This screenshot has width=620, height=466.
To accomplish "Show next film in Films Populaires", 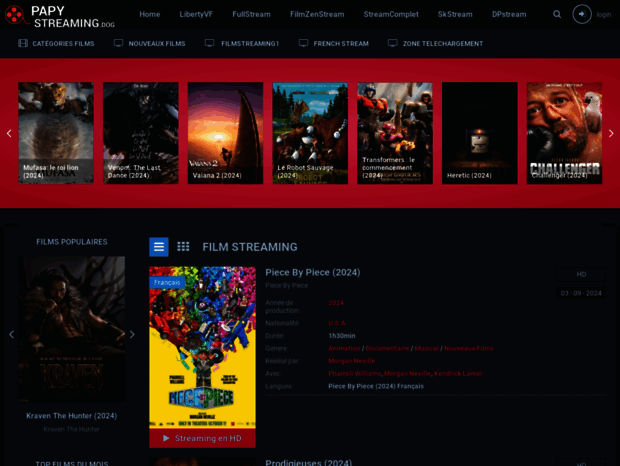I will pos(132,334).
